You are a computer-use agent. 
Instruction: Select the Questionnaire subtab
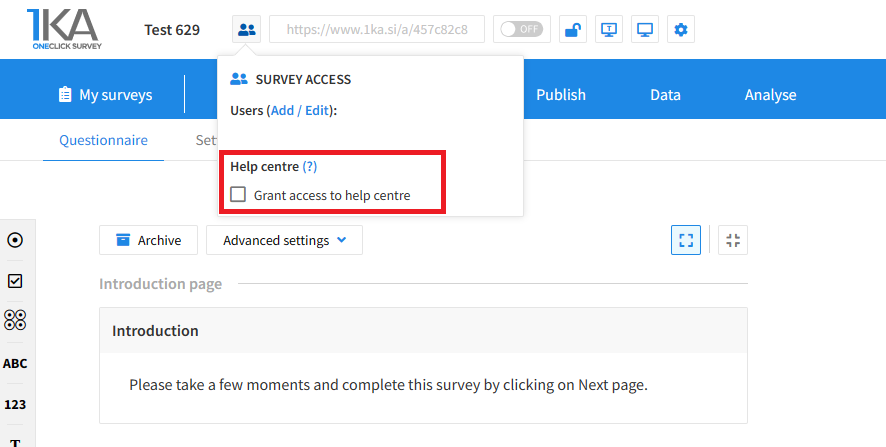tap(103, 140)
